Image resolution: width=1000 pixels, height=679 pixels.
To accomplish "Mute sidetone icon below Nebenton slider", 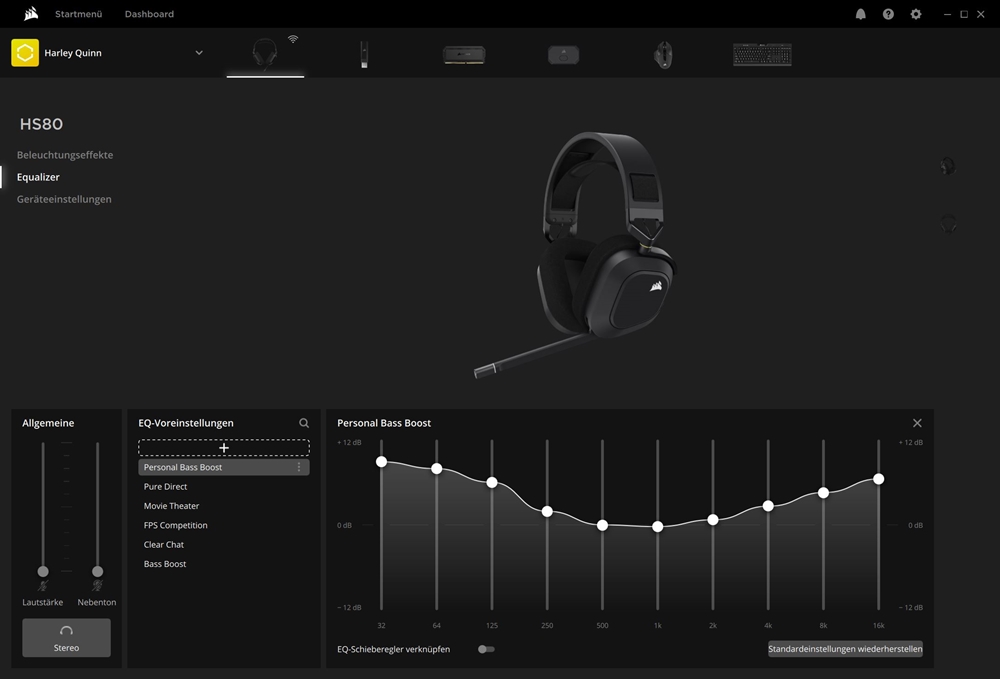I will coord(97,585).
